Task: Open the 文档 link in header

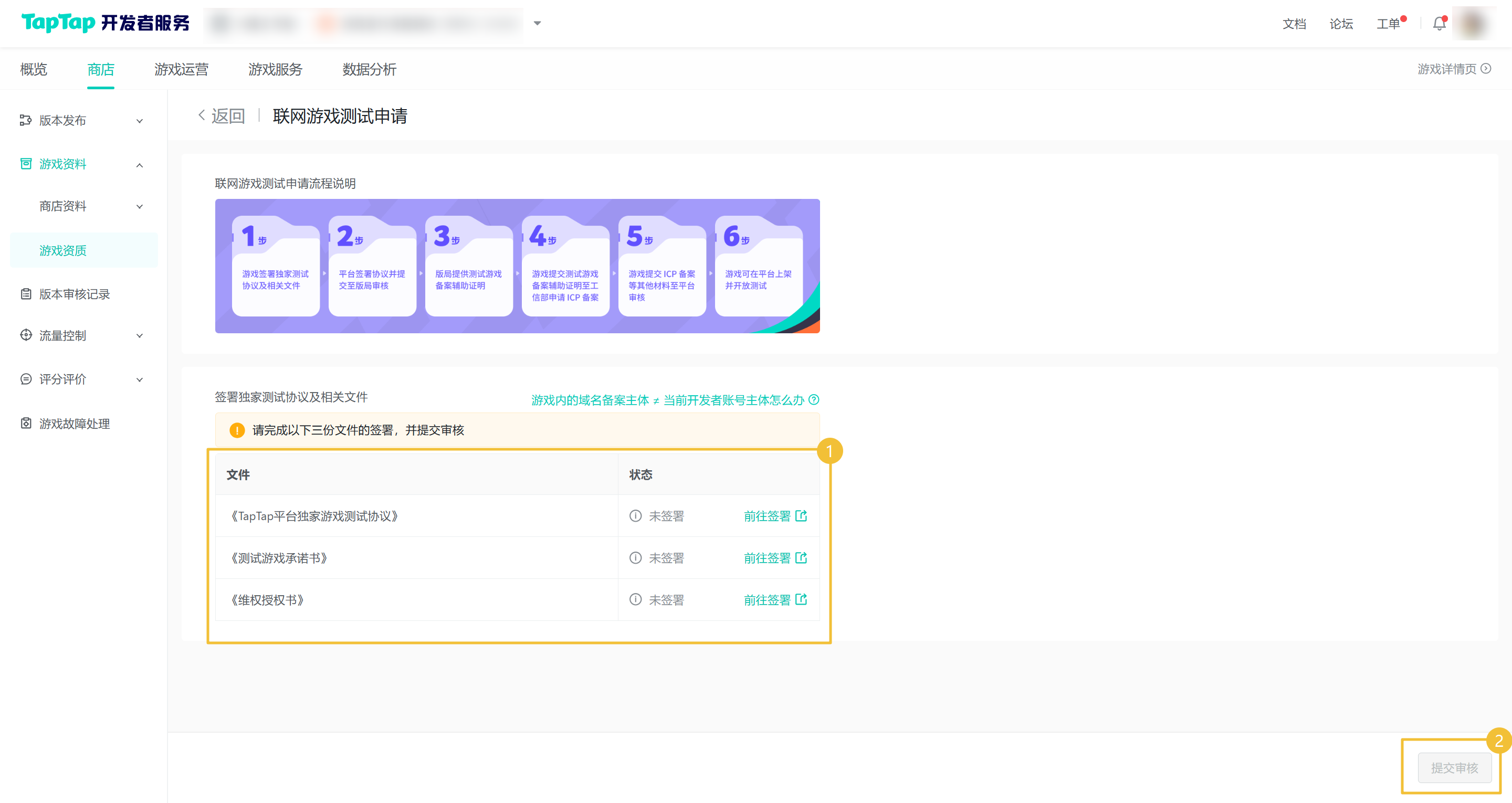Action: (1294, 24)
